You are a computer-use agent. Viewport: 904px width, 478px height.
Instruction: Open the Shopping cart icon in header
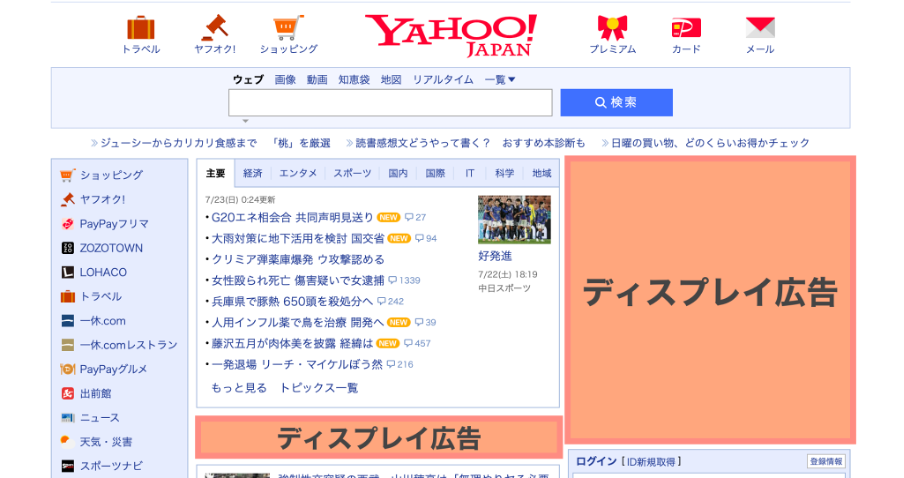(288, 28)
